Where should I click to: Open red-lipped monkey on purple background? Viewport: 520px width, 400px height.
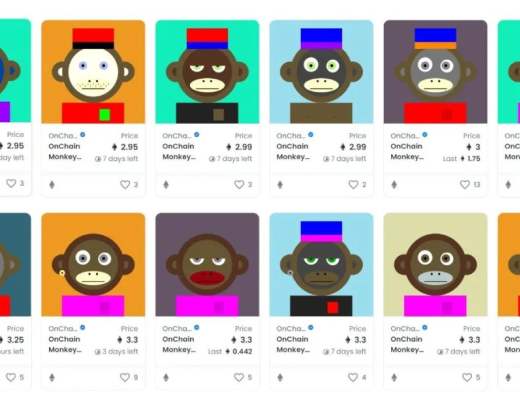pyautogui.click(x=207, y=265)
